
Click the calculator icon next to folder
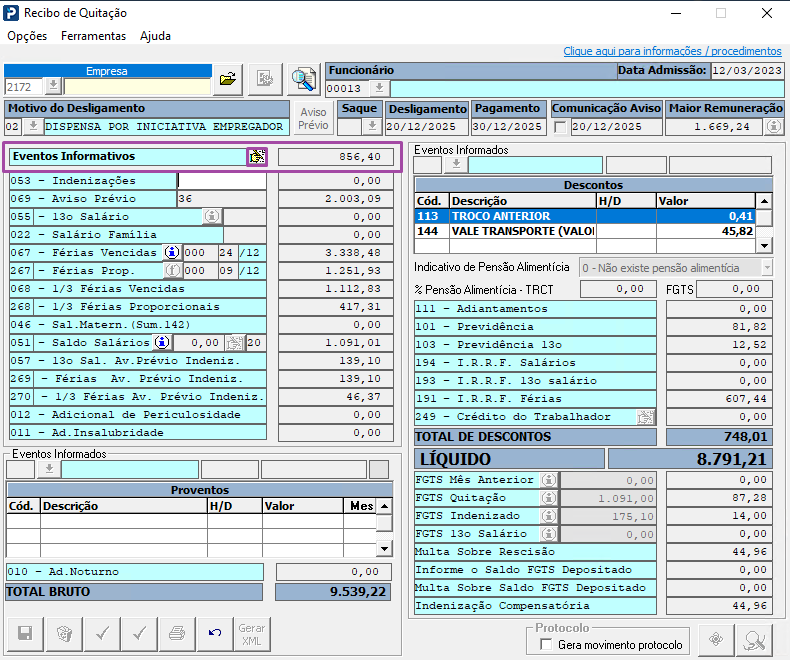(x=265, y=79)
